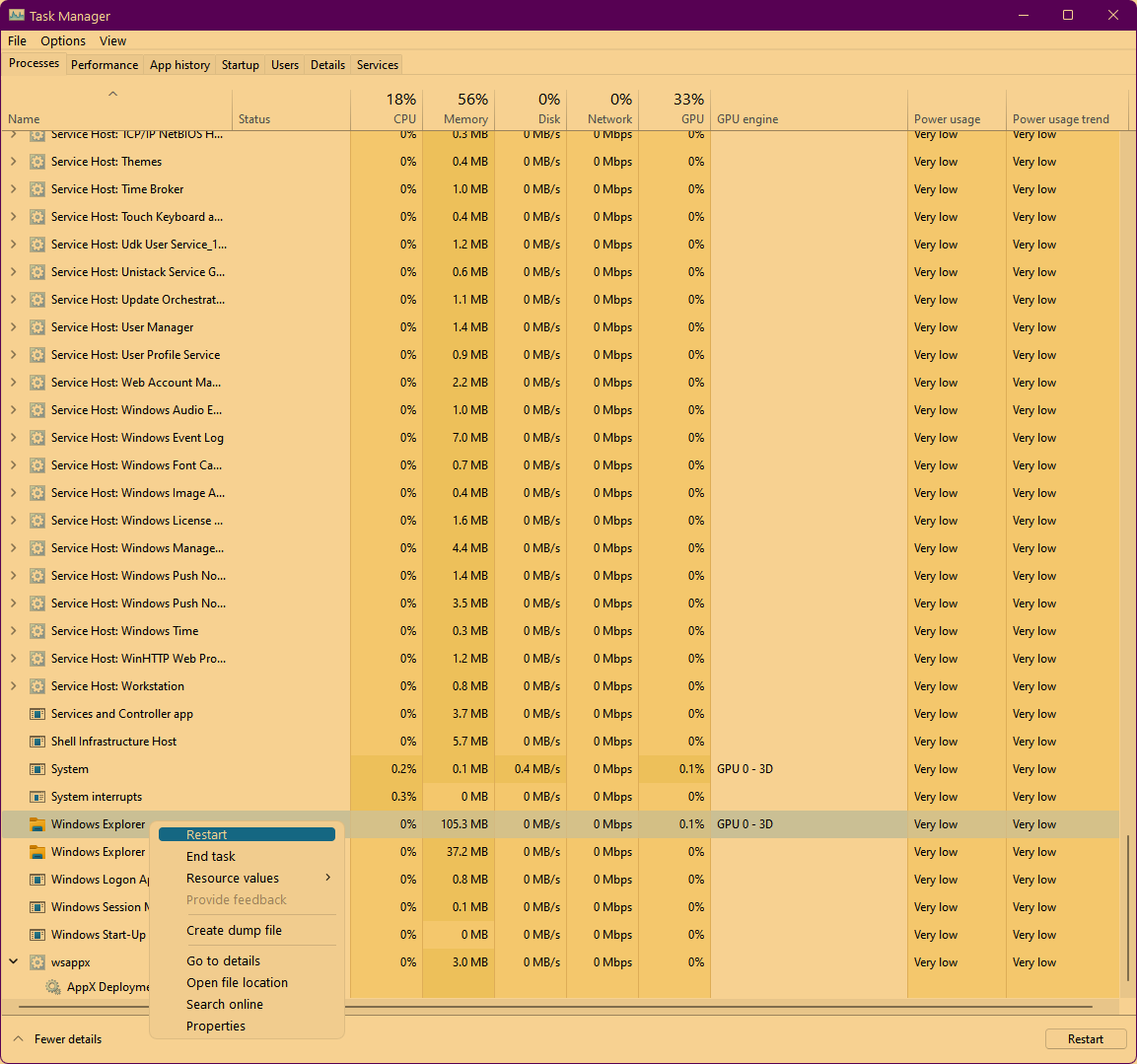
Task: Switch to the Startup tab
Action: pos(240,64)
